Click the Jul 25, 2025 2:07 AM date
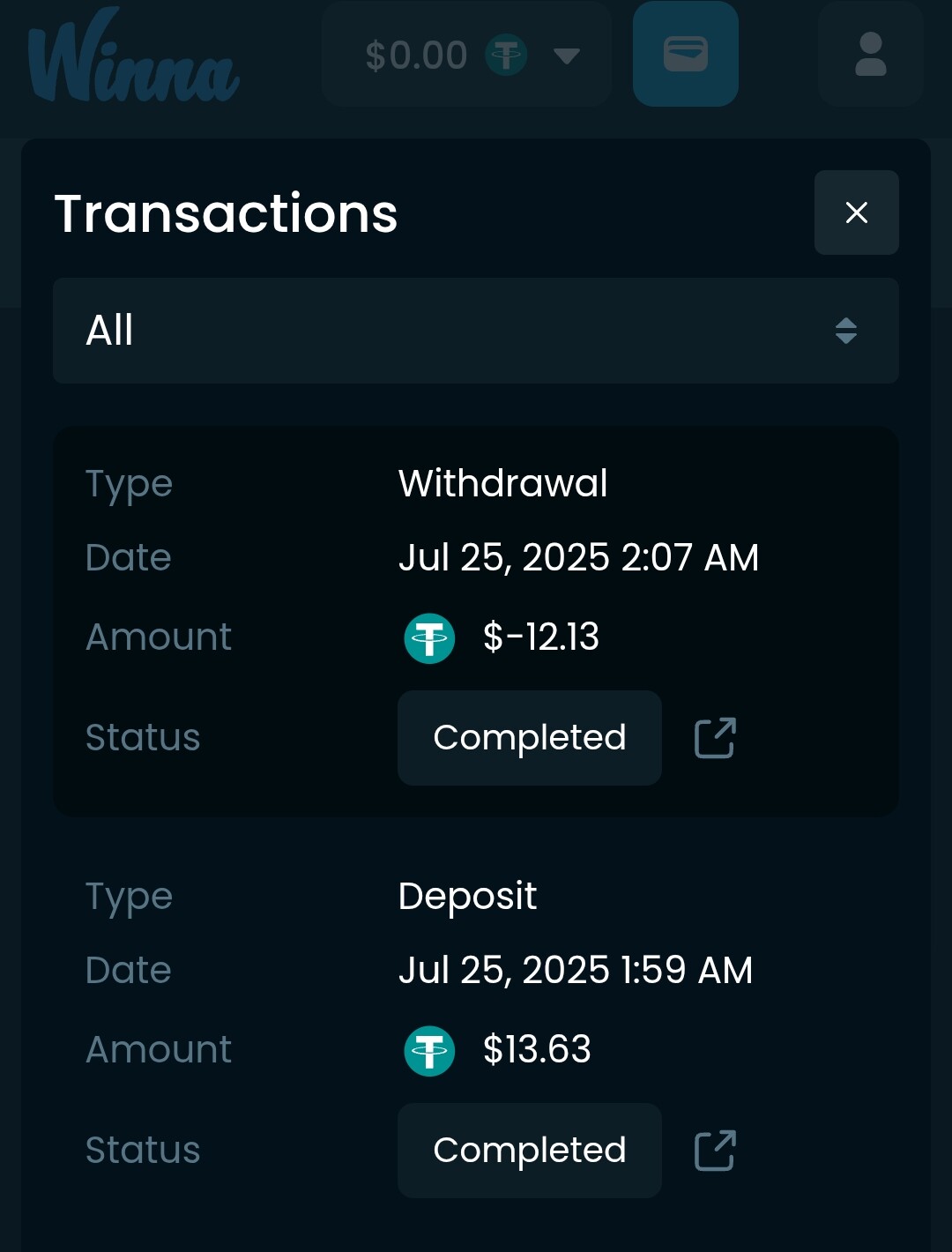This screenshot has width=952, height=1252. 578,557
